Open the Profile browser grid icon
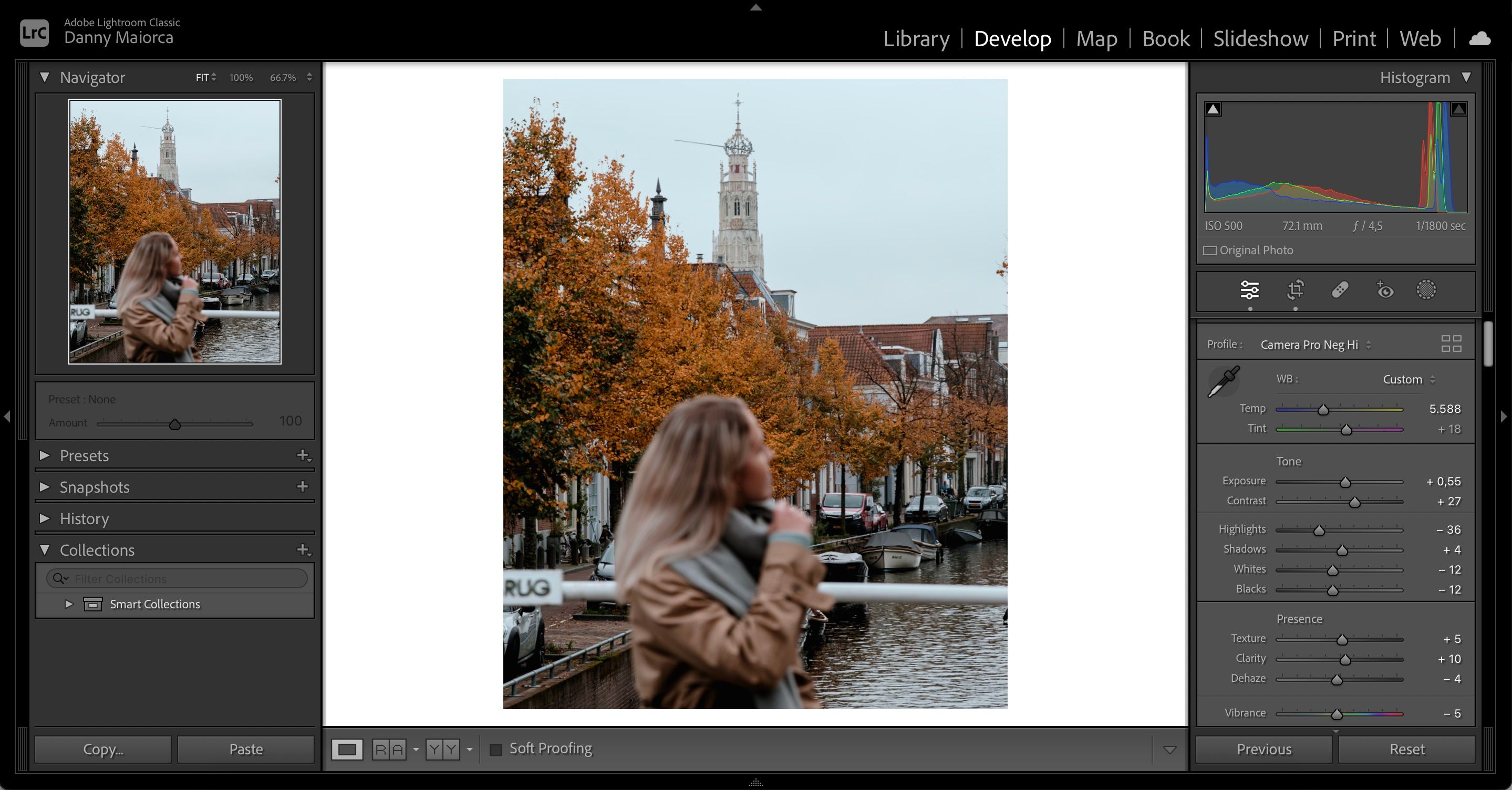Image resolution: width=1512 pixels, height=790 pixels. pyautogui.click(x=1451, y=344)
